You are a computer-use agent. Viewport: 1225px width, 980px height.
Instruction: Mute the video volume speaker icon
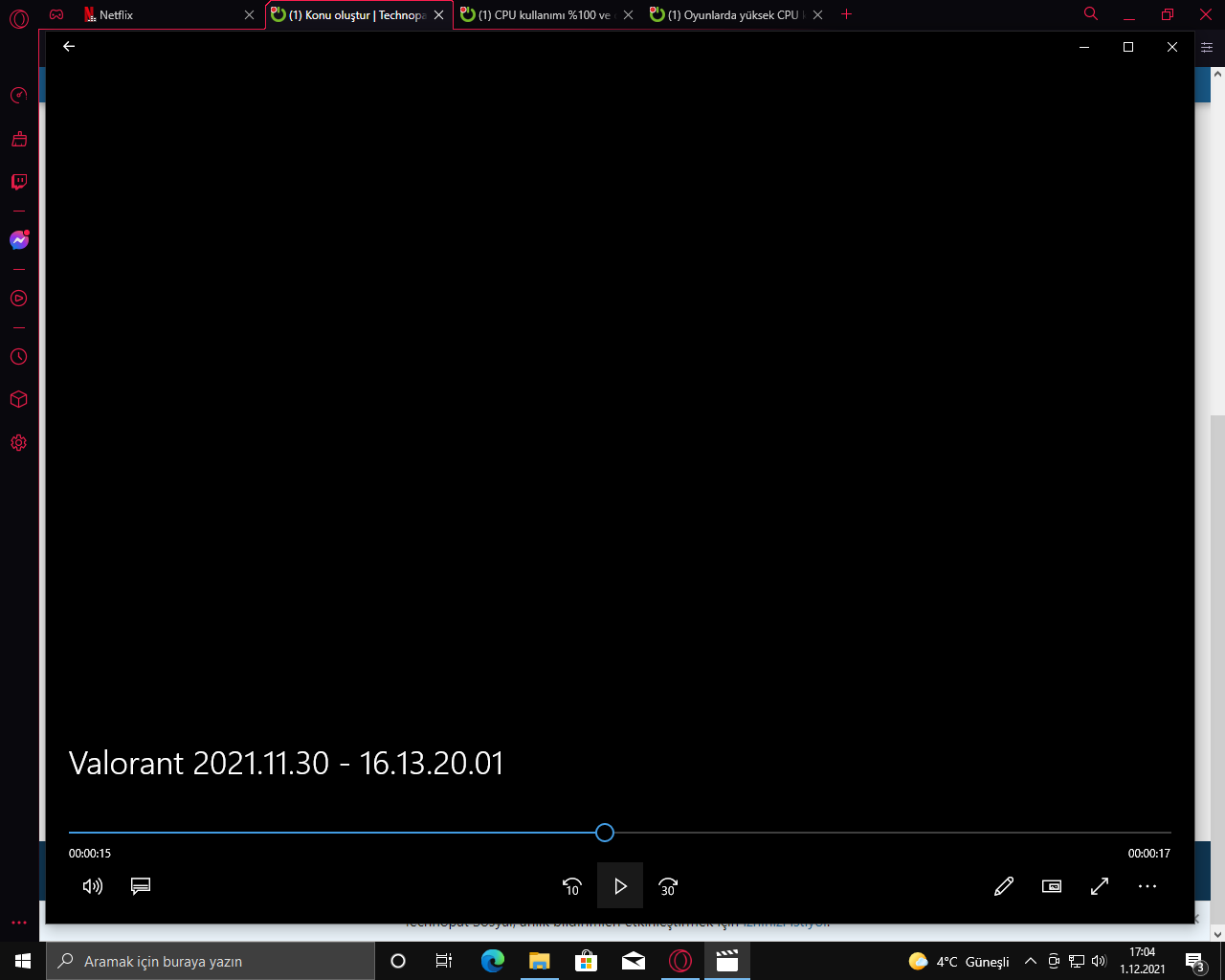pyautogui.click(x=93, y=886)
